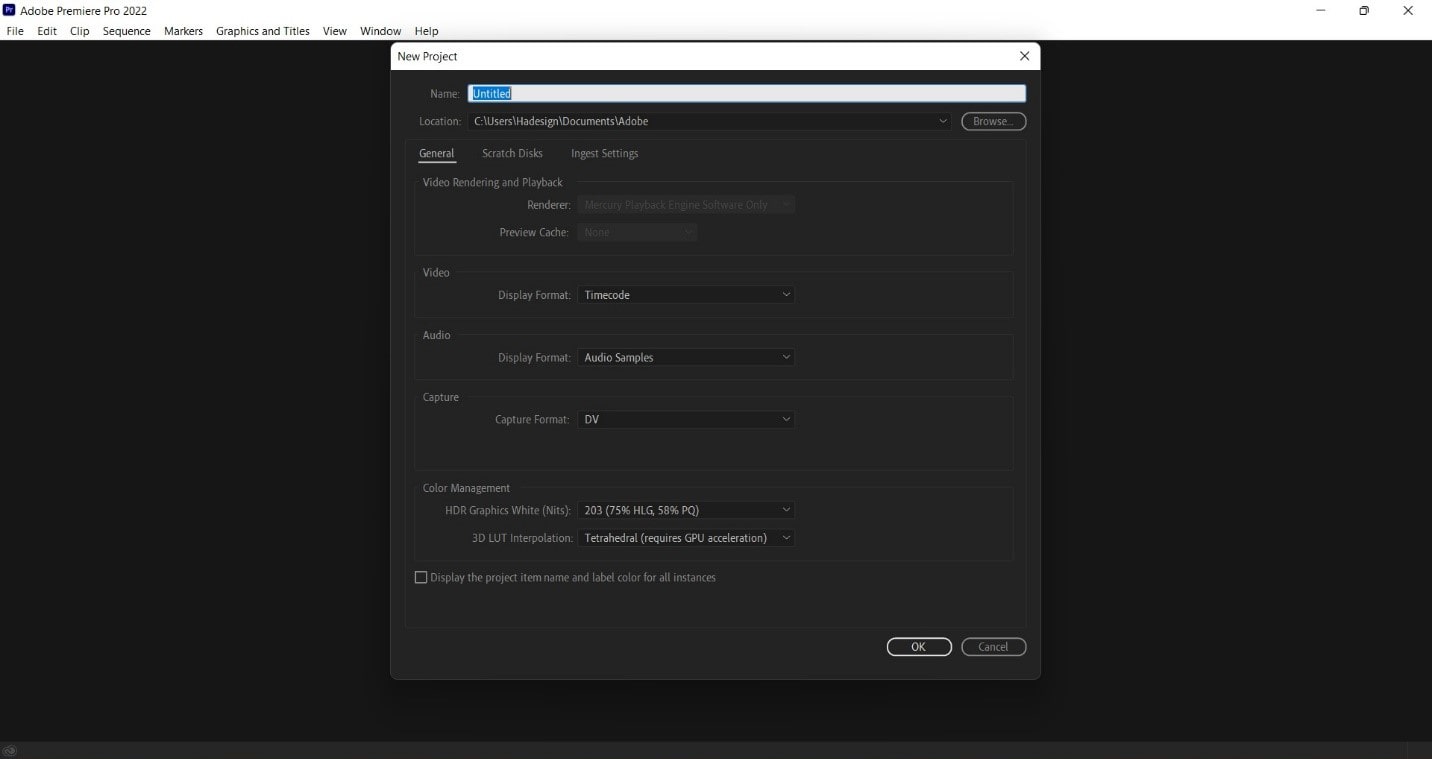Image resolution: width=1432 pixels, height=759 pixels.
Task: Minimize the Premiere Pro window
Action: 1321,11
